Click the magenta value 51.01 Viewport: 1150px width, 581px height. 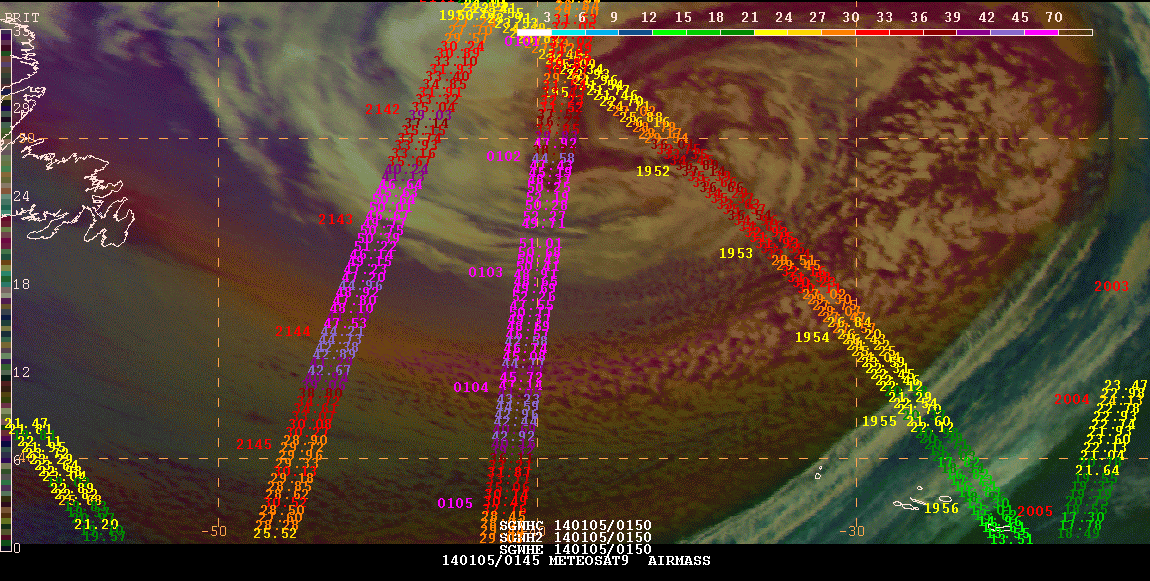pyautogui.click(x=540, y=243)
